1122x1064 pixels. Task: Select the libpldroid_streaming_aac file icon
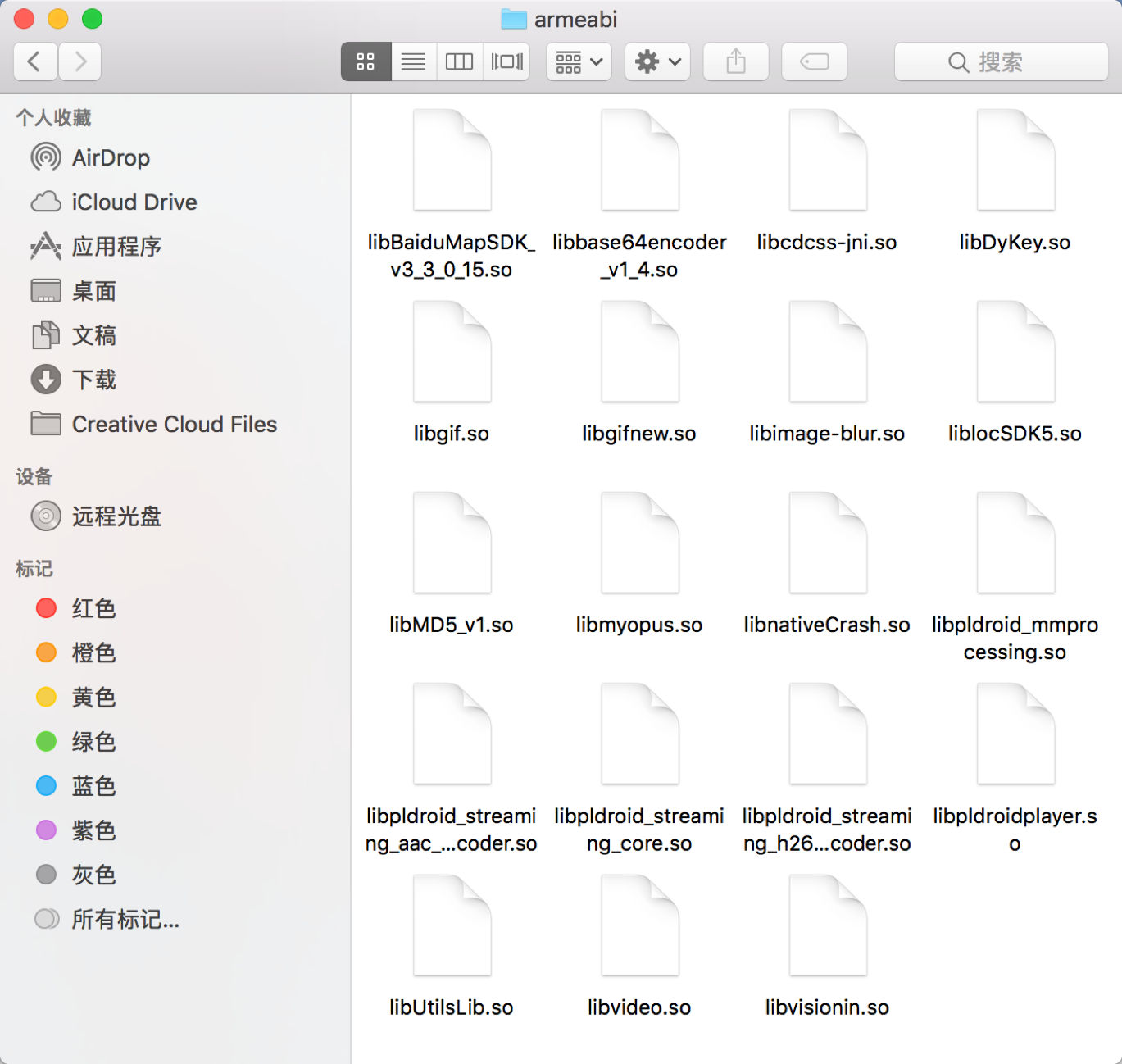click(452, 734)
